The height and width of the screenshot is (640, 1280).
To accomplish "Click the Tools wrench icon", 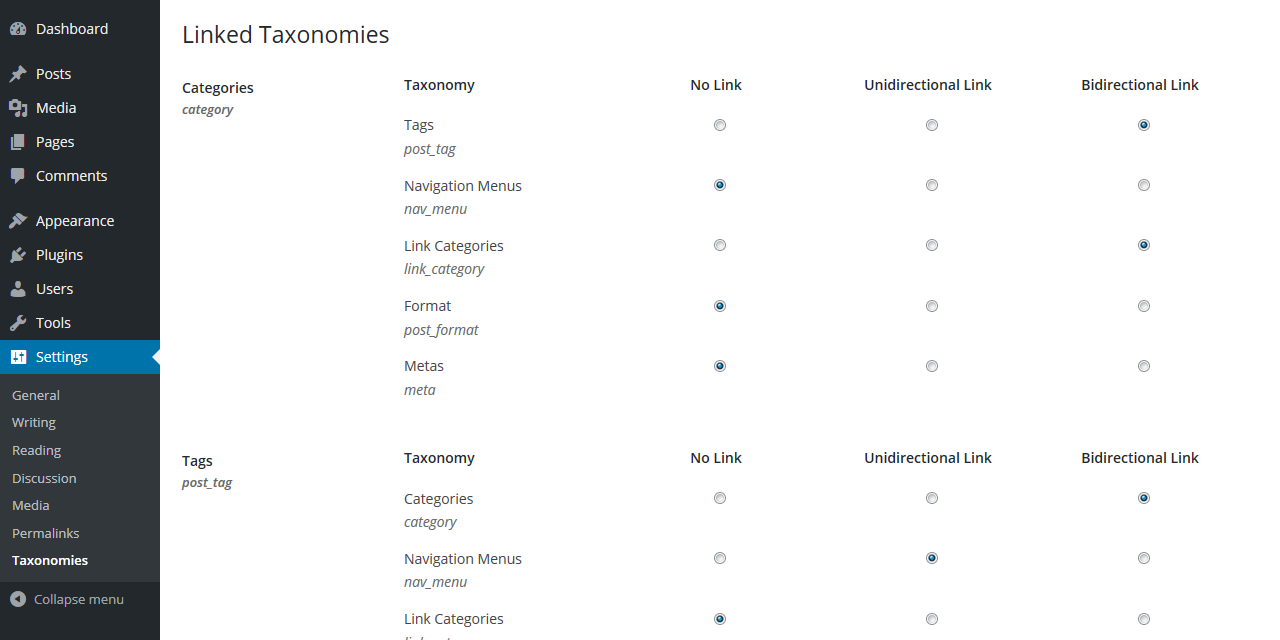I will coord(18,323).
